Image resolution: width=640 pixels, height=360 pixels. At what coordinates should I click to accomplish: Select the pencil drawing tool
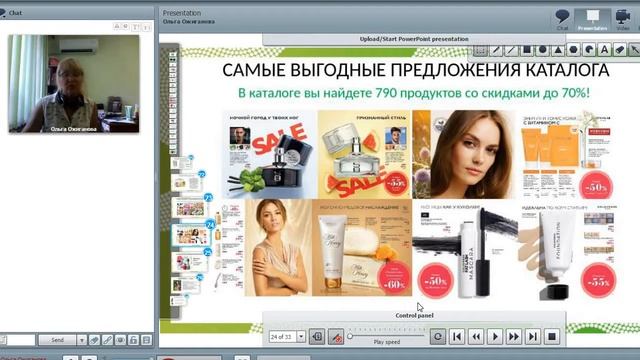[496, 50]
